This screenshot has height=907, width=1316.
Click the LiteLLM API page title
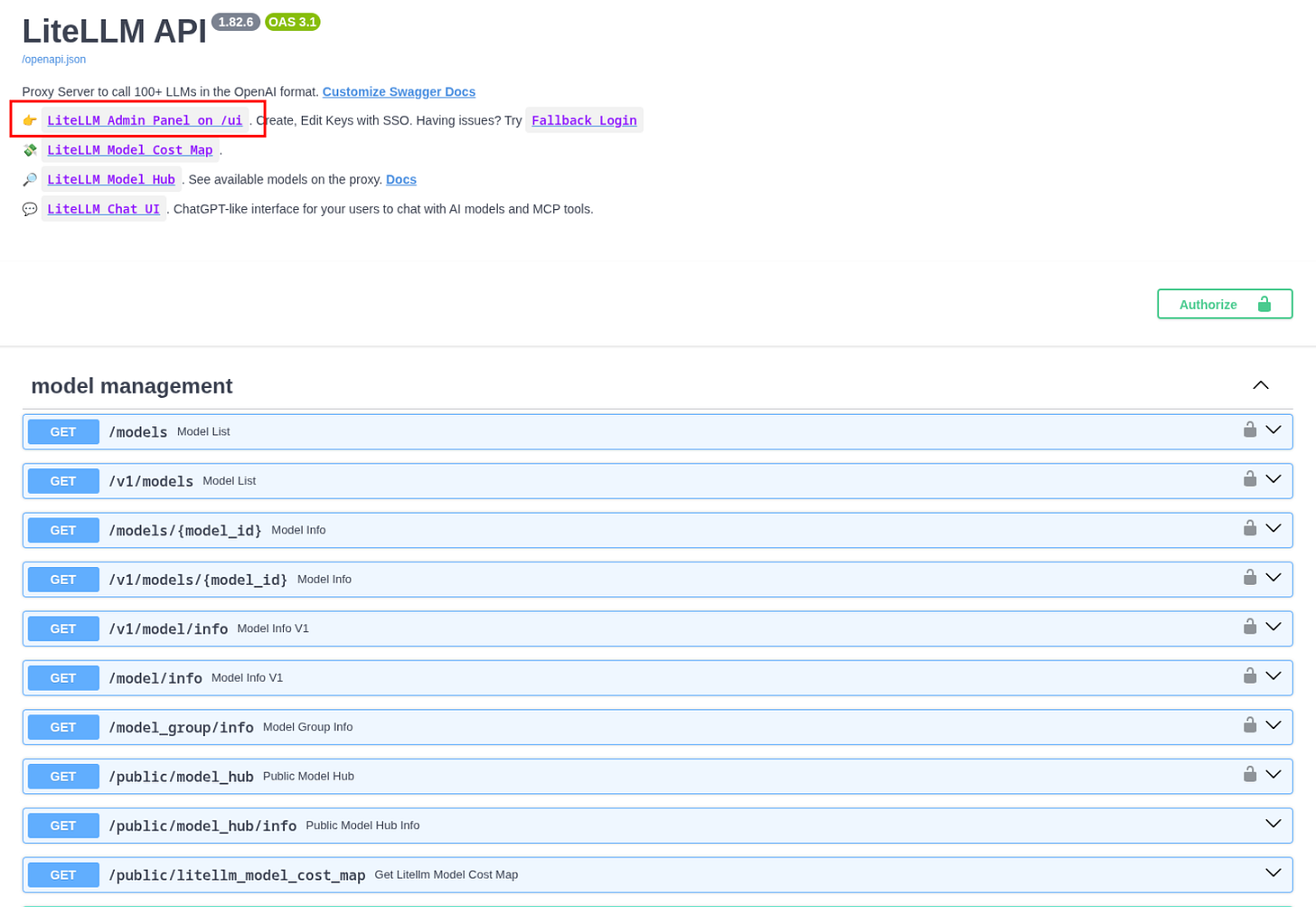pos(115,32)
